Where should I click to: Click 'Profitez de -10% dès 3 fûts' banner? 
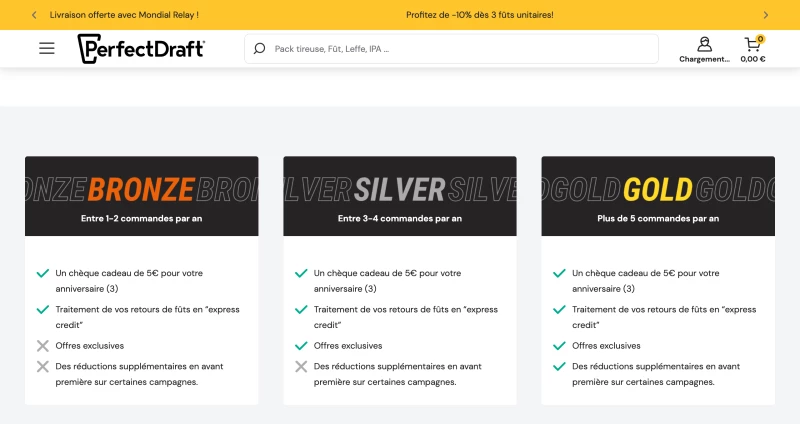point(480,15)
